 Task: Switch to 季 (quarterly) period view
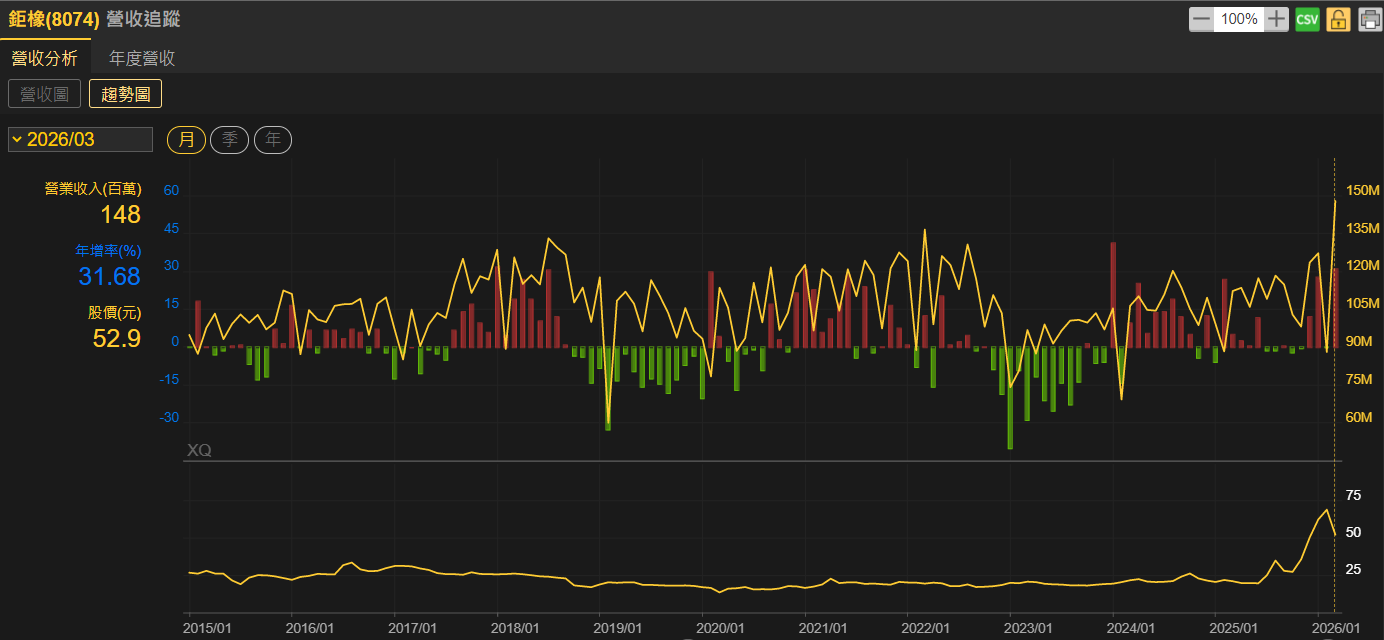229,140
